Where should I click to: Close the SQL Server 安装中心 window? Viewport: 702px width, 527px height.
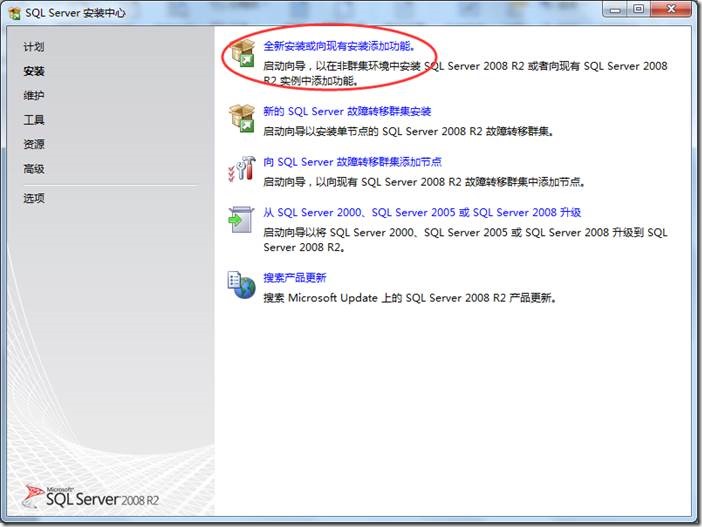coord(671,9)
